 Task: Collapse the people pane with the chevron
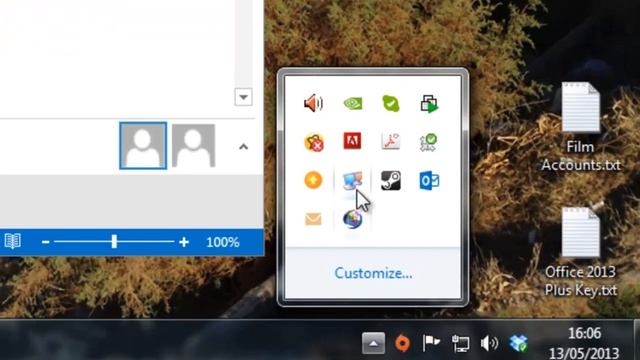coord(243,147)
